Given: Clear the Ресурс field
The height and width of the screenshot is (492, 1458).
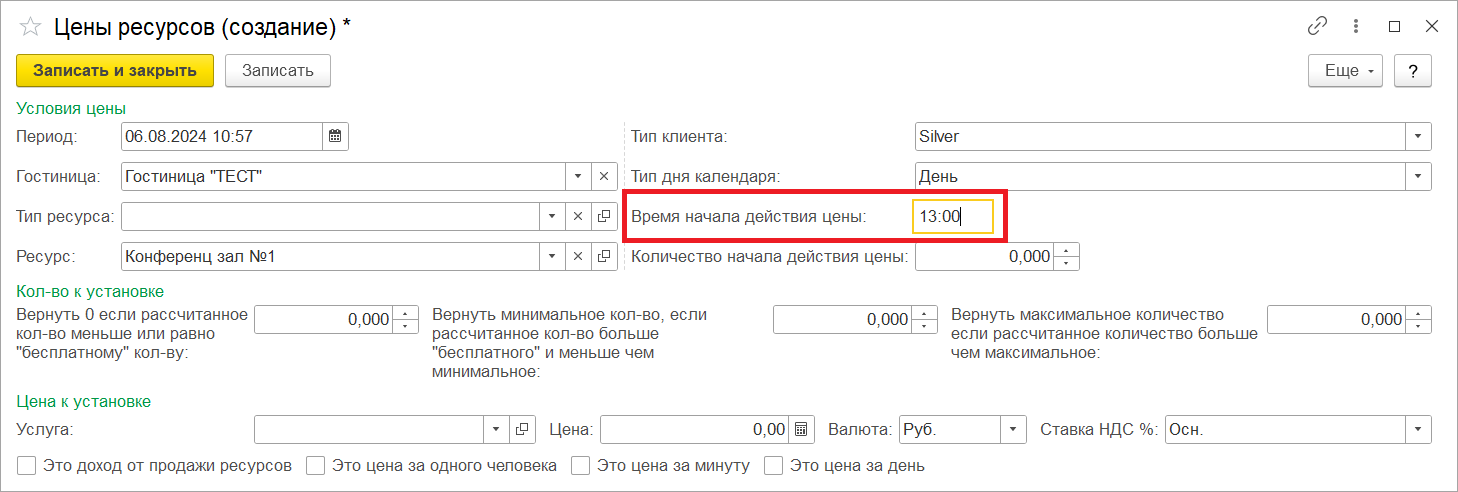Looking at the screenshot, I should pos(578,257).
